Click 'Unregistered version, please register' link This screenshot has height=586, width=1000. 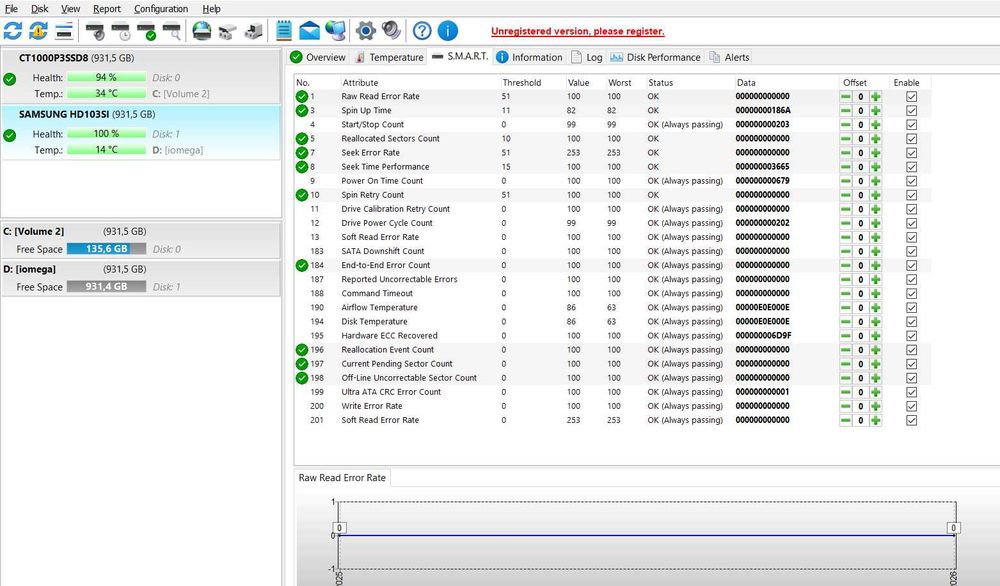click(578, 31)
